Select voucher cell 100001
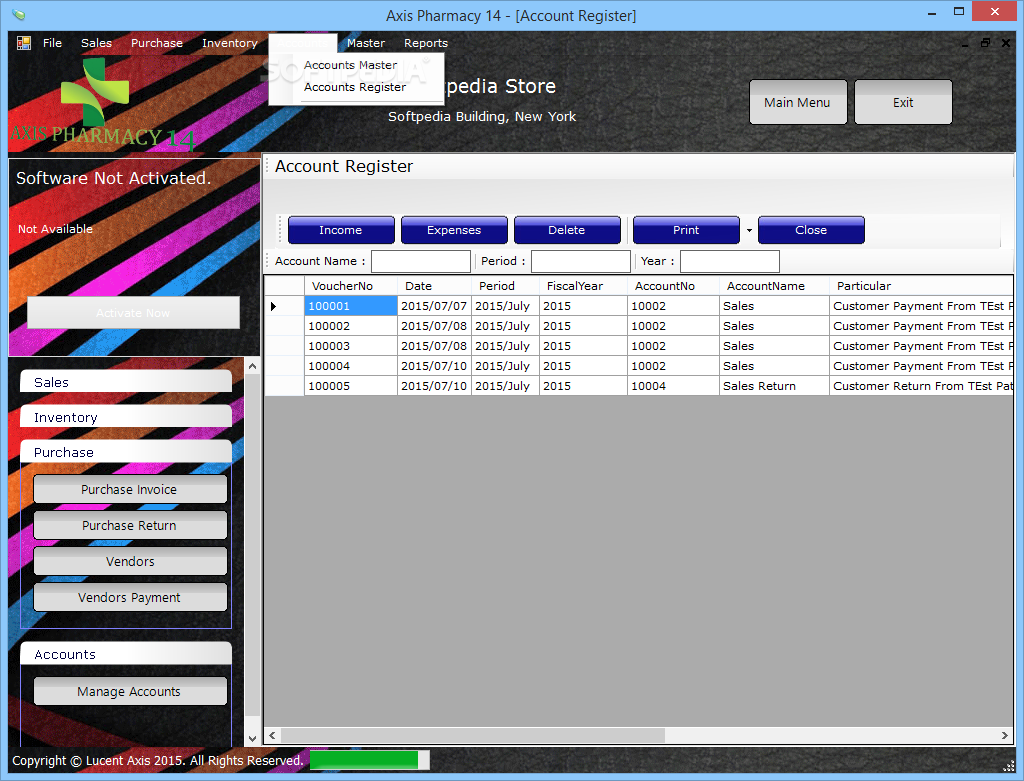 click(351, 306)
